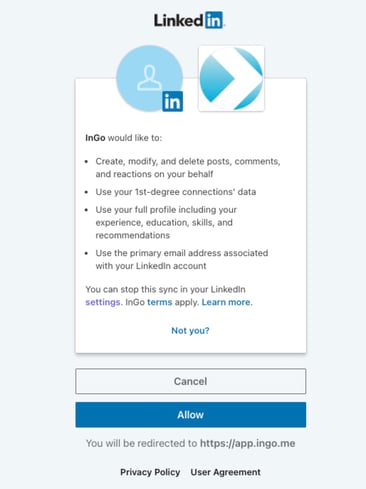Click the posts and comments permission text
Screen dimensions: 366x489
[x=188, y=167]
